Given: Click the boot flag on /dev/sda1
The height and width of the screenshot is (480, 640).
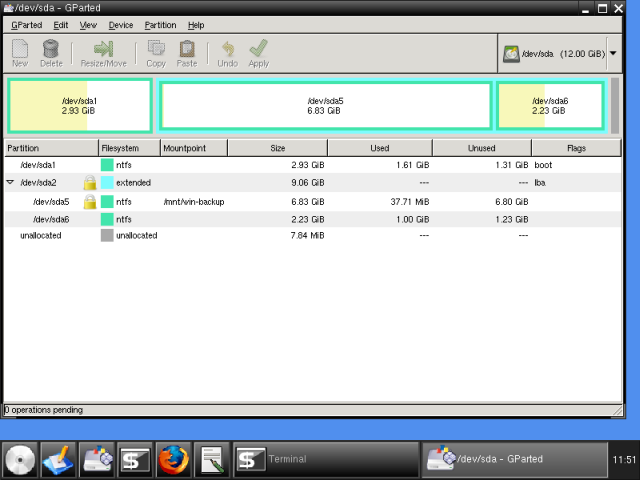Looking at the screenshot, I should pyautogui.click(x=543, y=165).
